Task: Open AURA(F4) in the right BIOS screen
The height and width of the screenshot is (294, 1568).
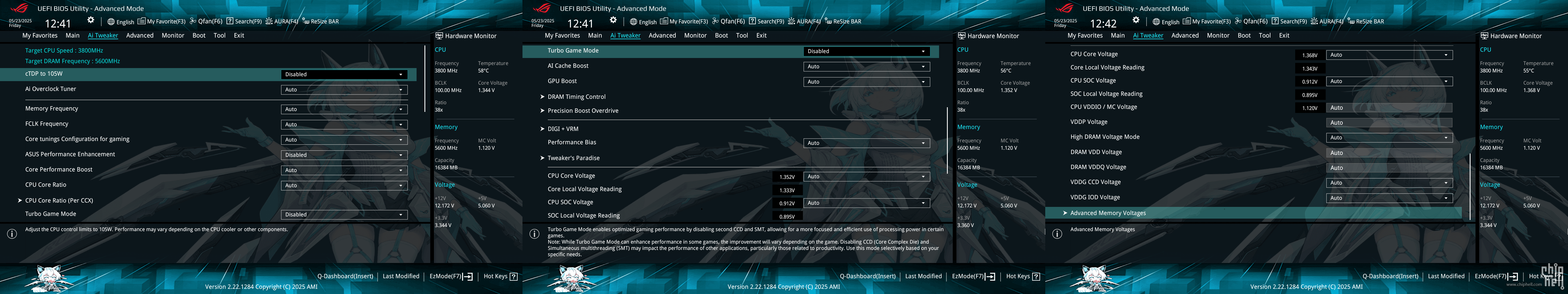Action: point(1327,21)
